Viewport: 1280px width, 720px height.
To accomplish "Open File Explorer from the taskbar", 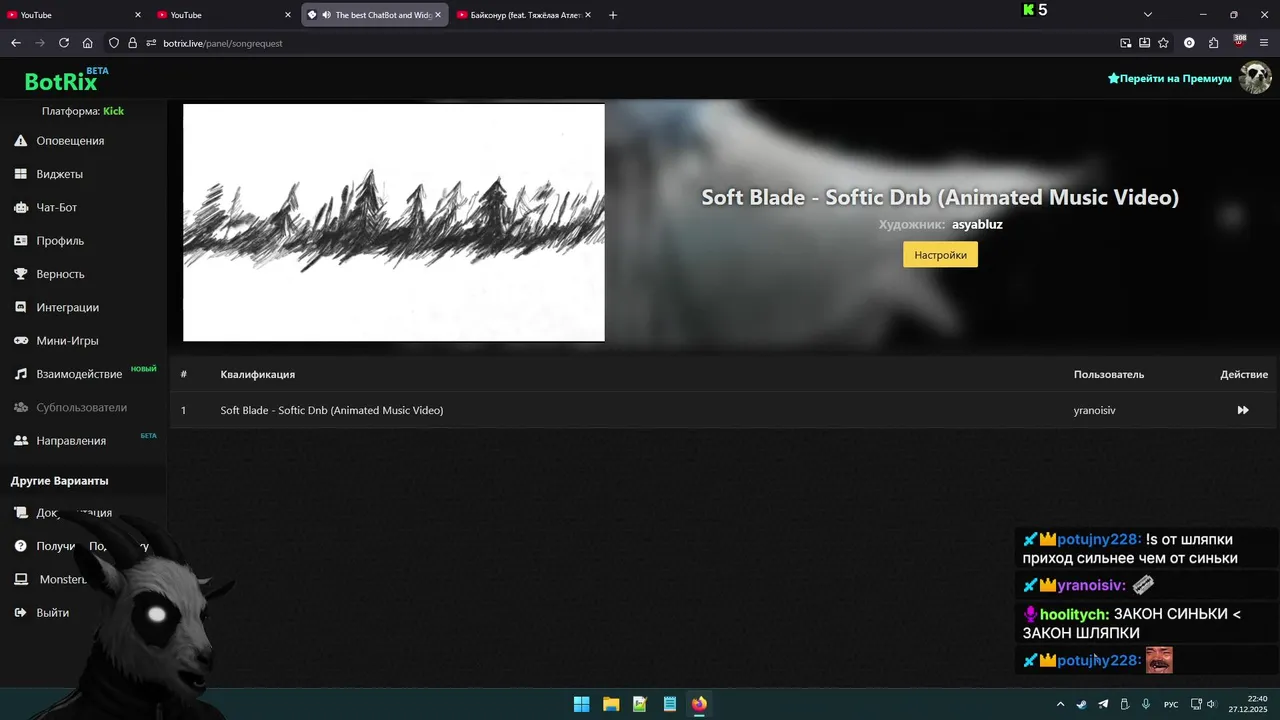I will point(610,704).
